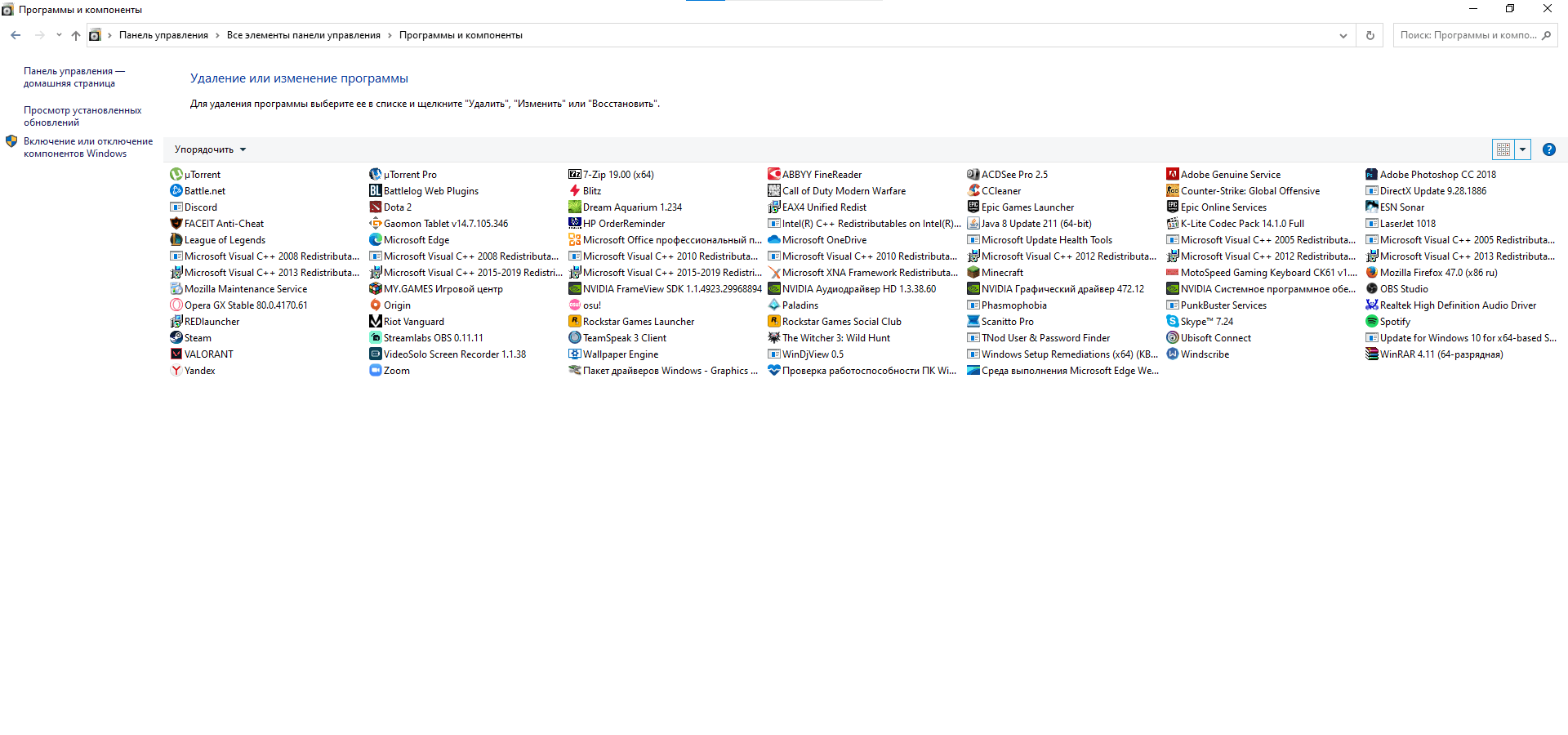
Task: Click the Discord icon in list
Action: click(x=176, y=207)
